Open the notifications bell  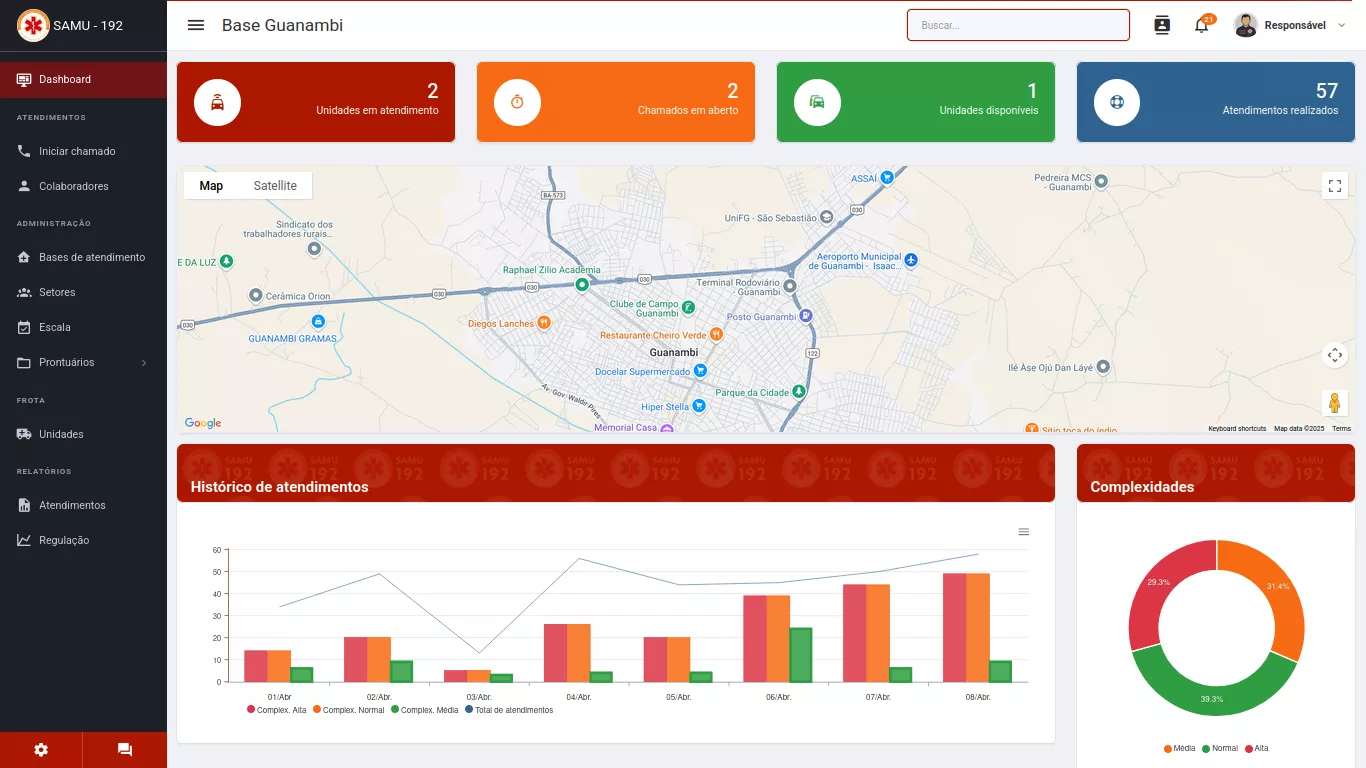pos(1202,26)
